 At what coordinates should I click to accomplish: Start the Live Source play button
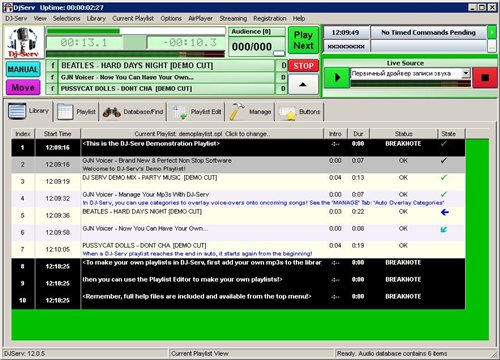337,78
